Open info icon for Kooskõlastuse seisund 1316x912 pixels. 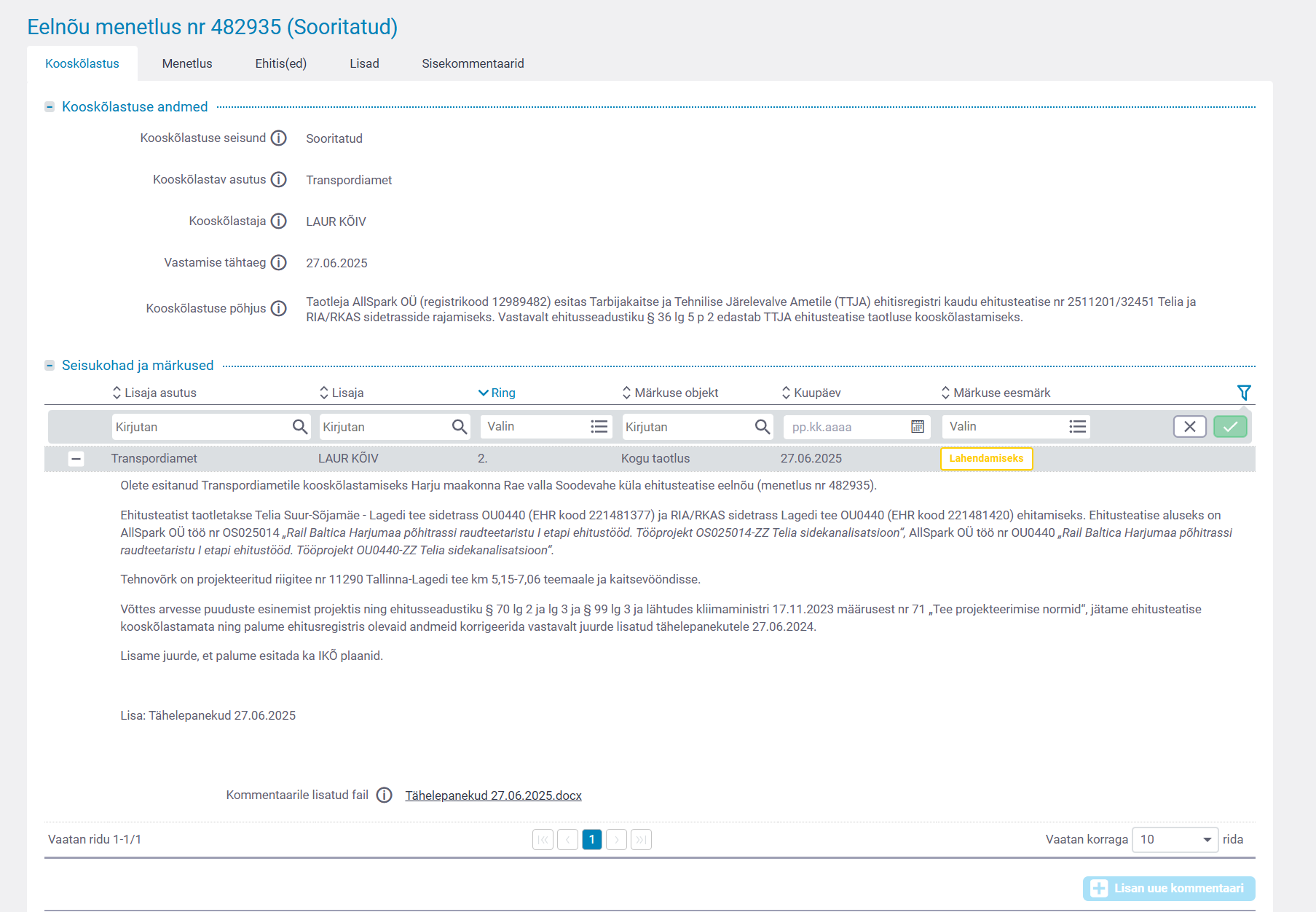(x=279, y=138)
